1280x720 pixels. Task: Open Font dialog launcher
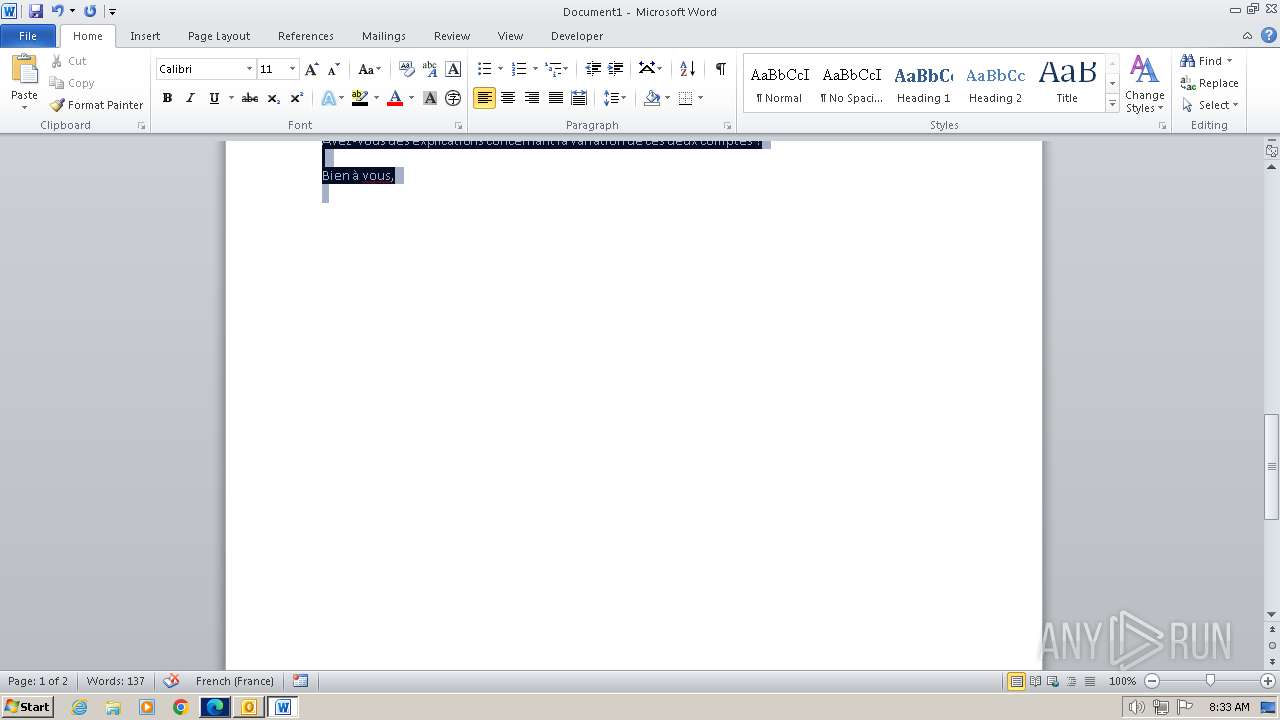(459, 126)
